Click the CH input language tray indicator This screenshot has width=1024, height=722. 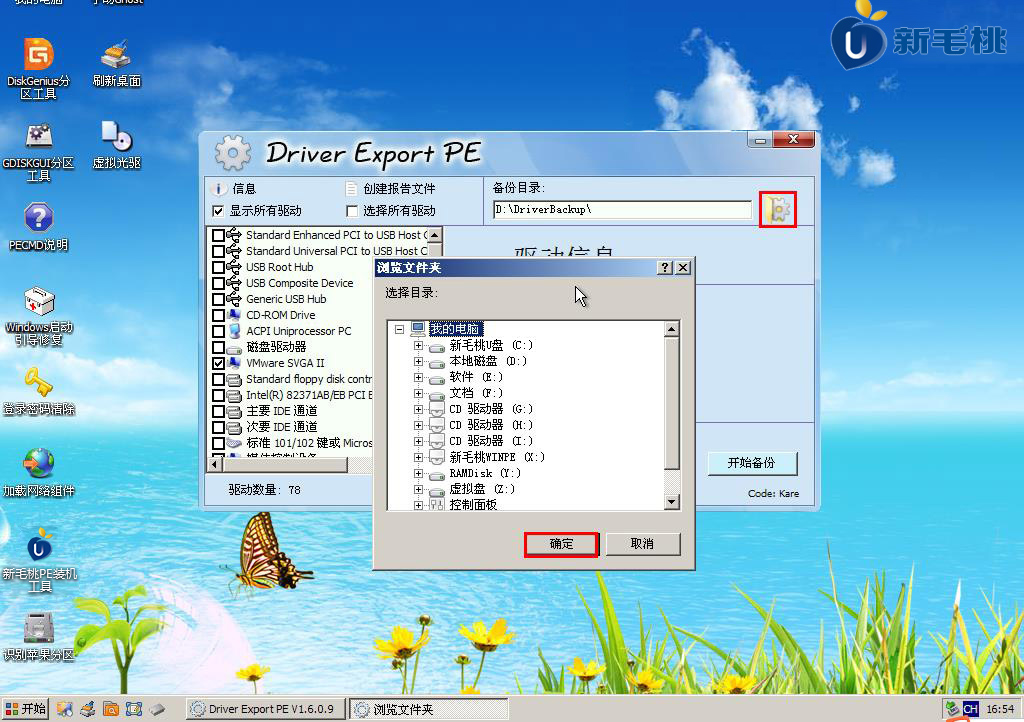click(x=970, y=709)
